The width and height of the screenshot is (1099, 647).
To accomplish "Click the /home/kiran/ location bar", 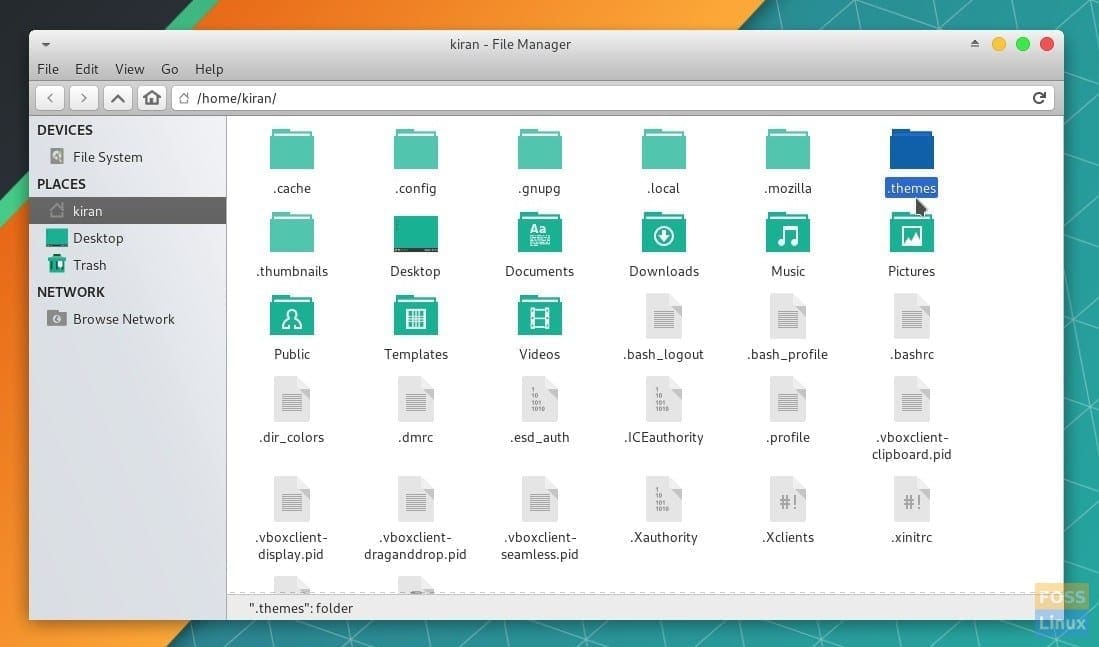I will point(613,98).
